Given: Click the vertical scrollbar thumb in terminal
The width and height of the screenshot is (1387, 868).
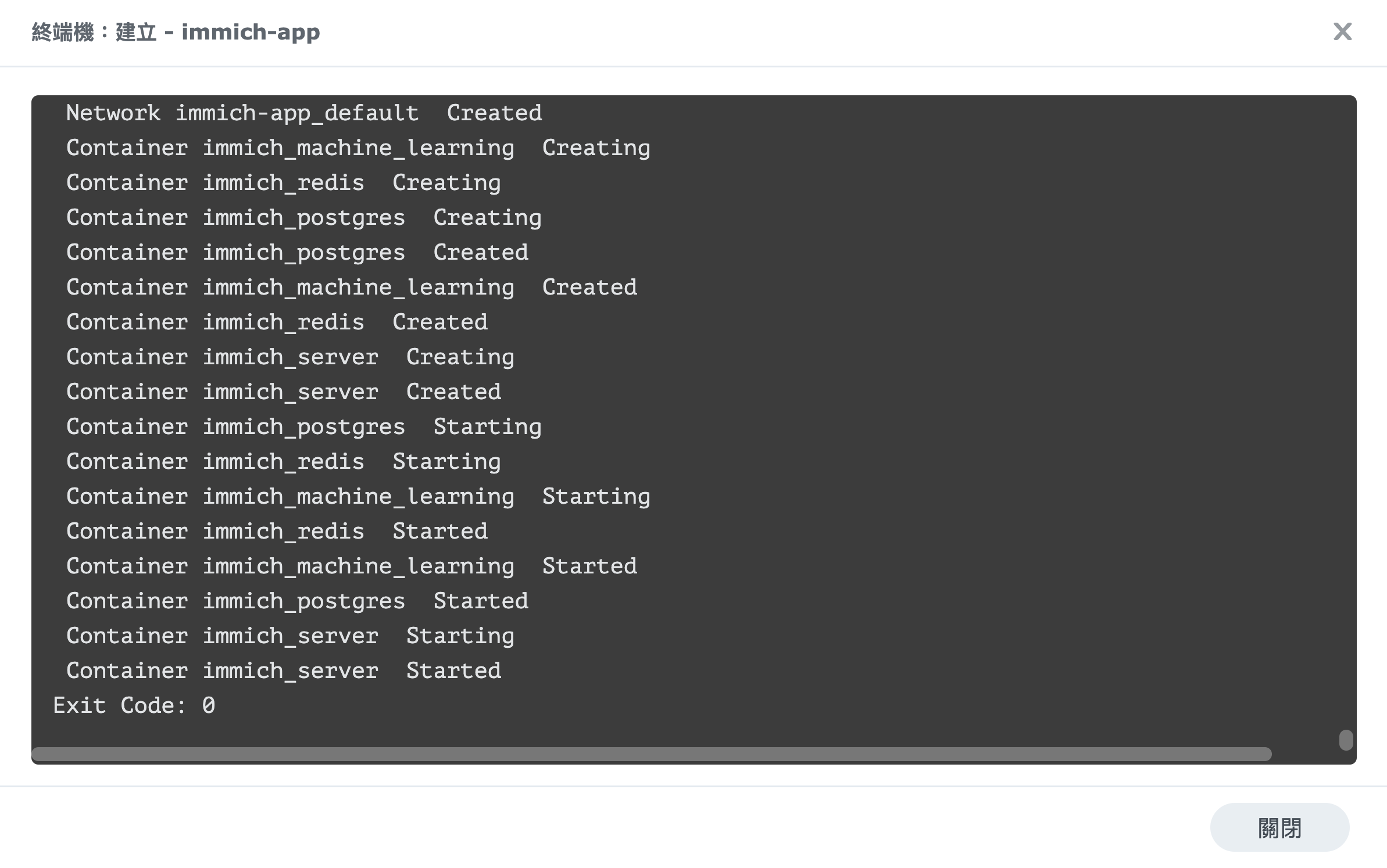Looking at the screenshot, I should point(1346,740).
